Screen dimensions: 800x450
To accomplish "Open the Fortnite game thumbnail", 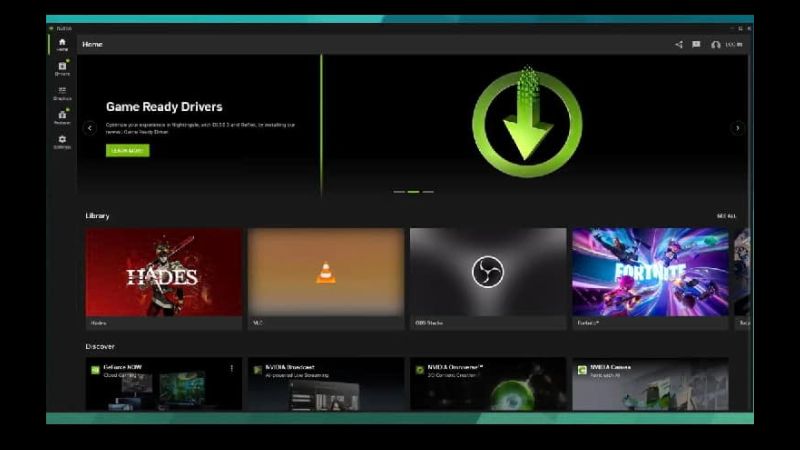I will (650, 272).
